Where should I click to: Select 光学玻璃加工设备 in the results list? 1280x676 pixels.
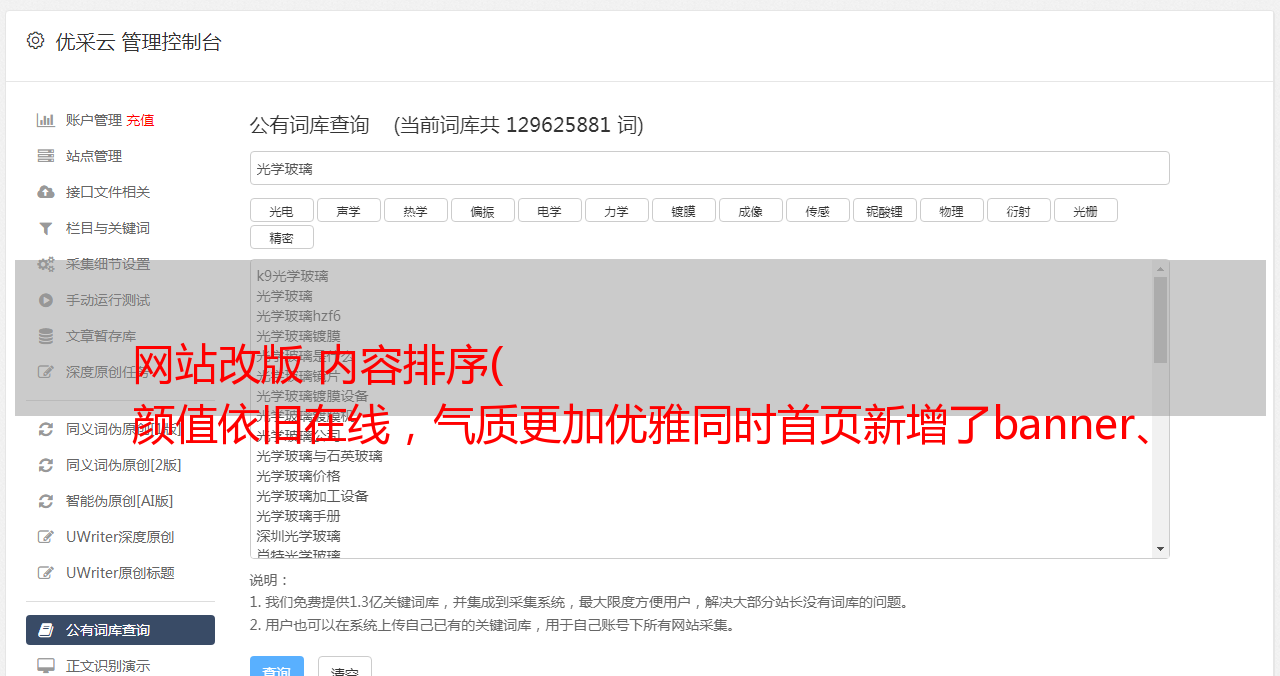tap(312, 496)
